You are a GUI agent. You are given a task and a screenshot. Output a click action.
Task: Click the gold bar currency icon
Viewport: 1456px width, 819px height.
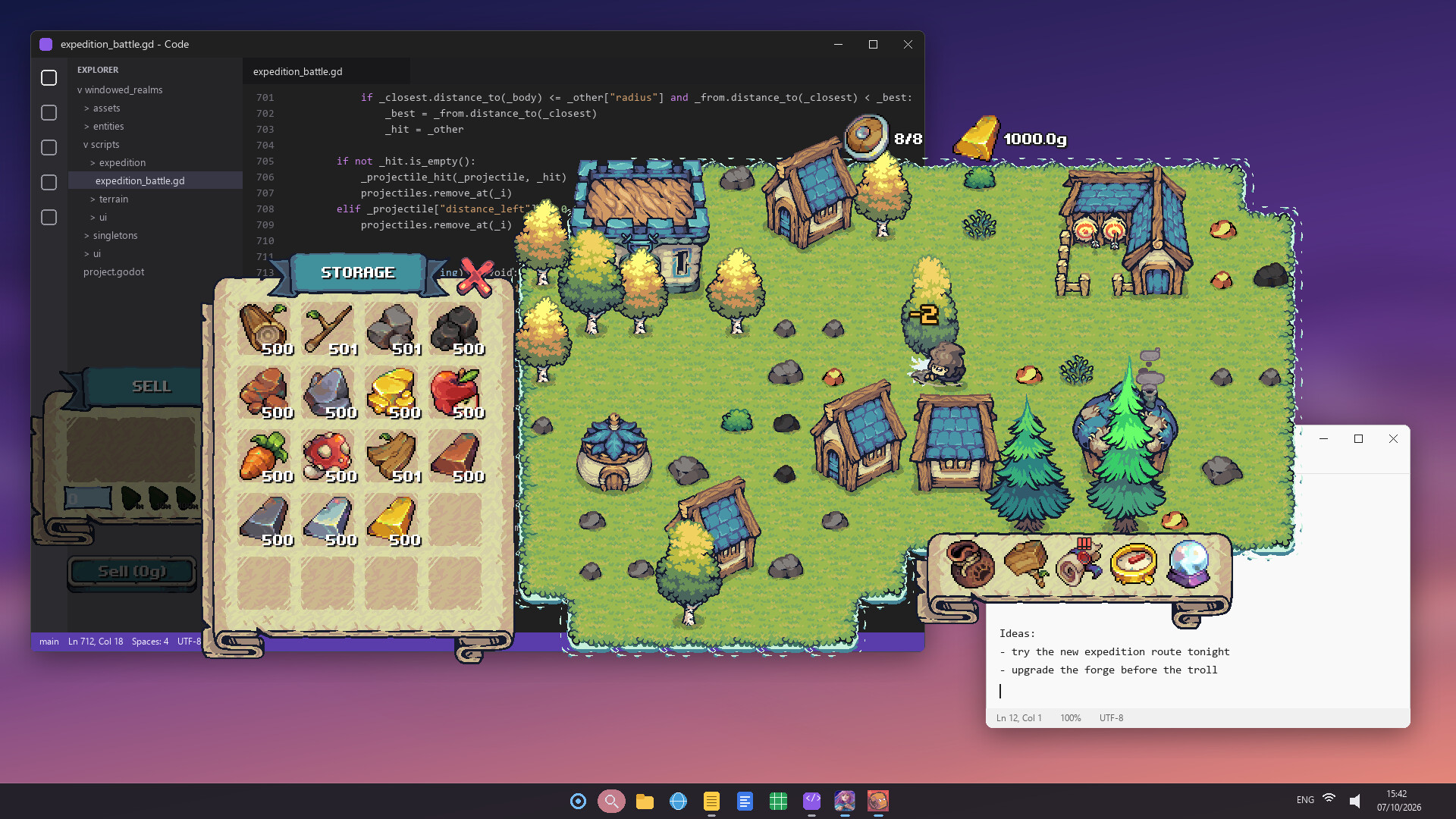[x=977, y=137]
